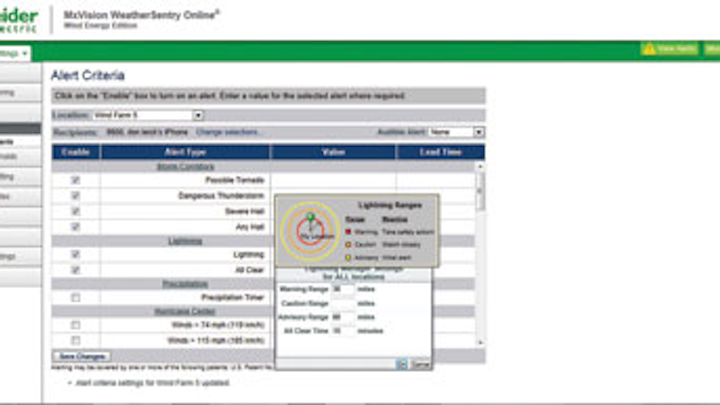
Task: Toggle the Dangerous Thunderstorm enable checkbox
Action: (76, 196)
